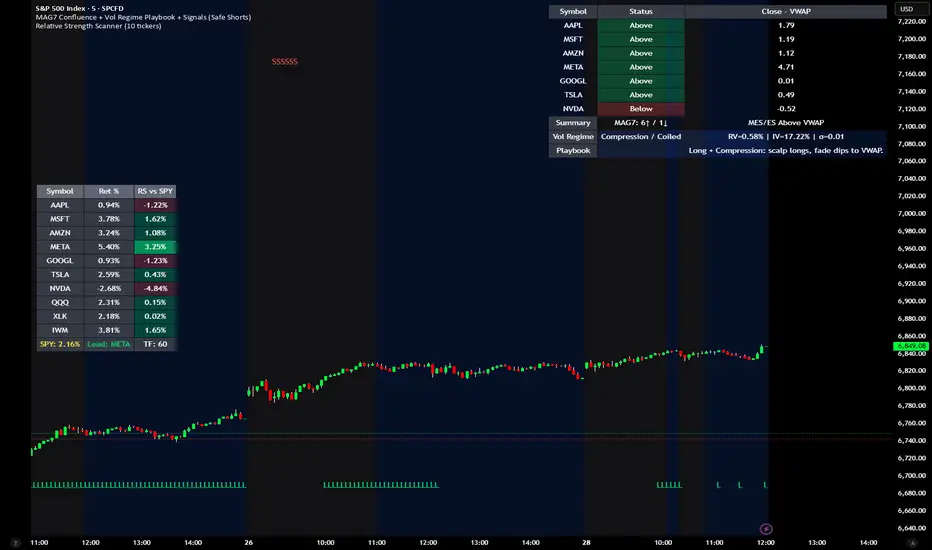Image resolution: width=932 pixels, height=550 pixels.
Task: Click the 'Above' status cell for TSLA
Action: 641,95
